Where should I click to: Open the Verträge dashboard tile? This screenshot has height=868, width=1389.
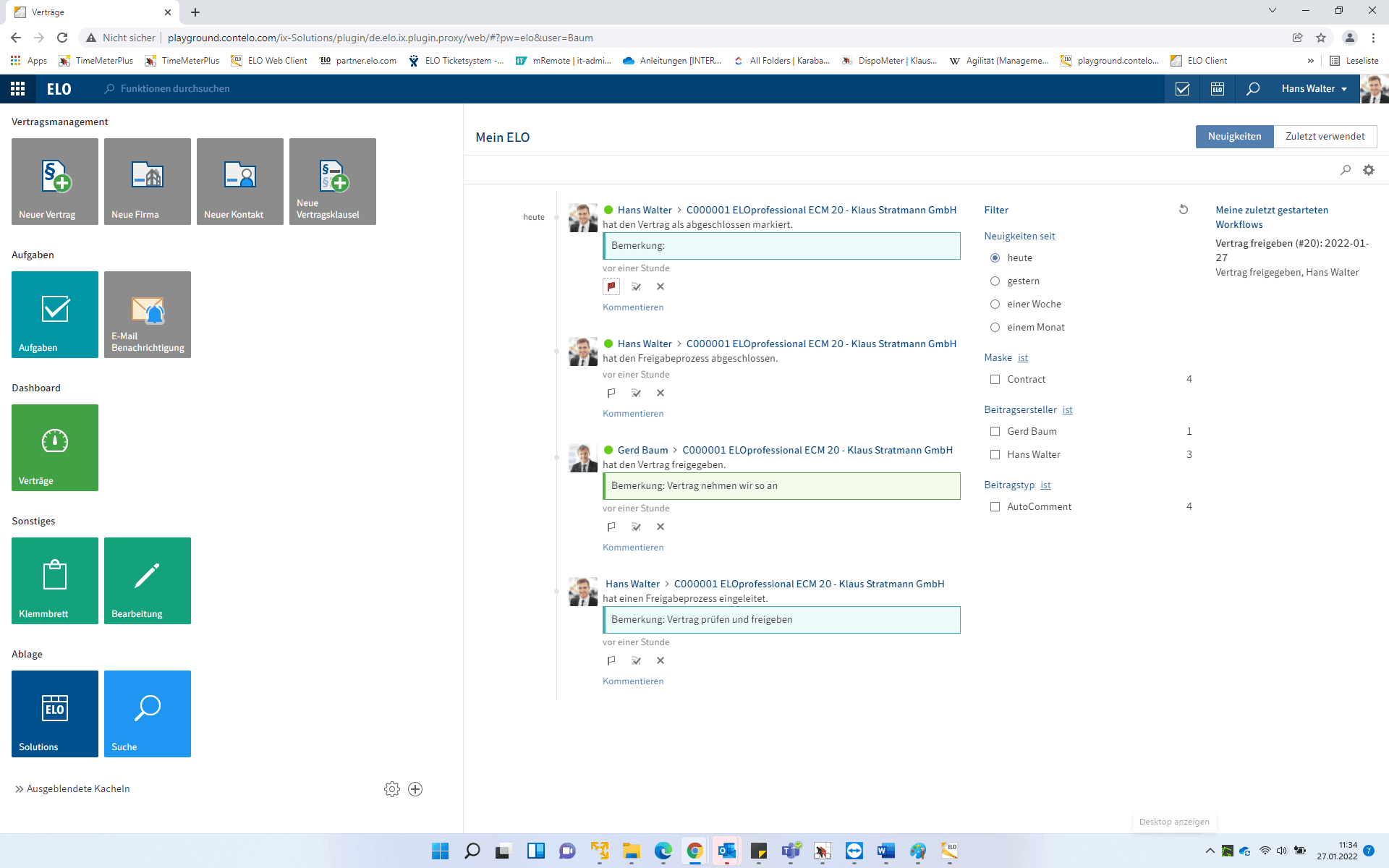55,448
